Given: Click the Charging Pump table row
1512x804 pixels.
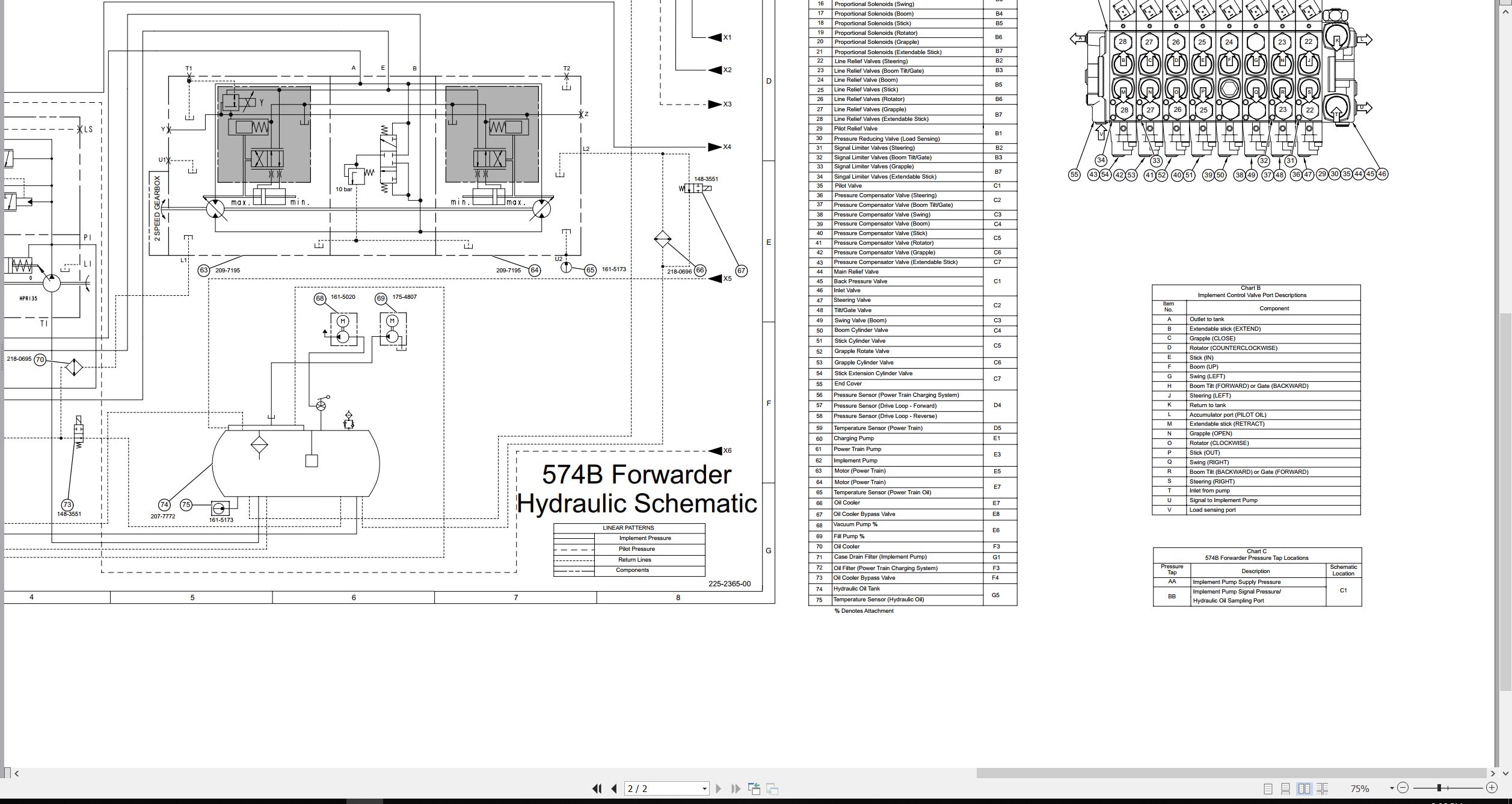Looking at the screenshot, I should pos(913,438).
